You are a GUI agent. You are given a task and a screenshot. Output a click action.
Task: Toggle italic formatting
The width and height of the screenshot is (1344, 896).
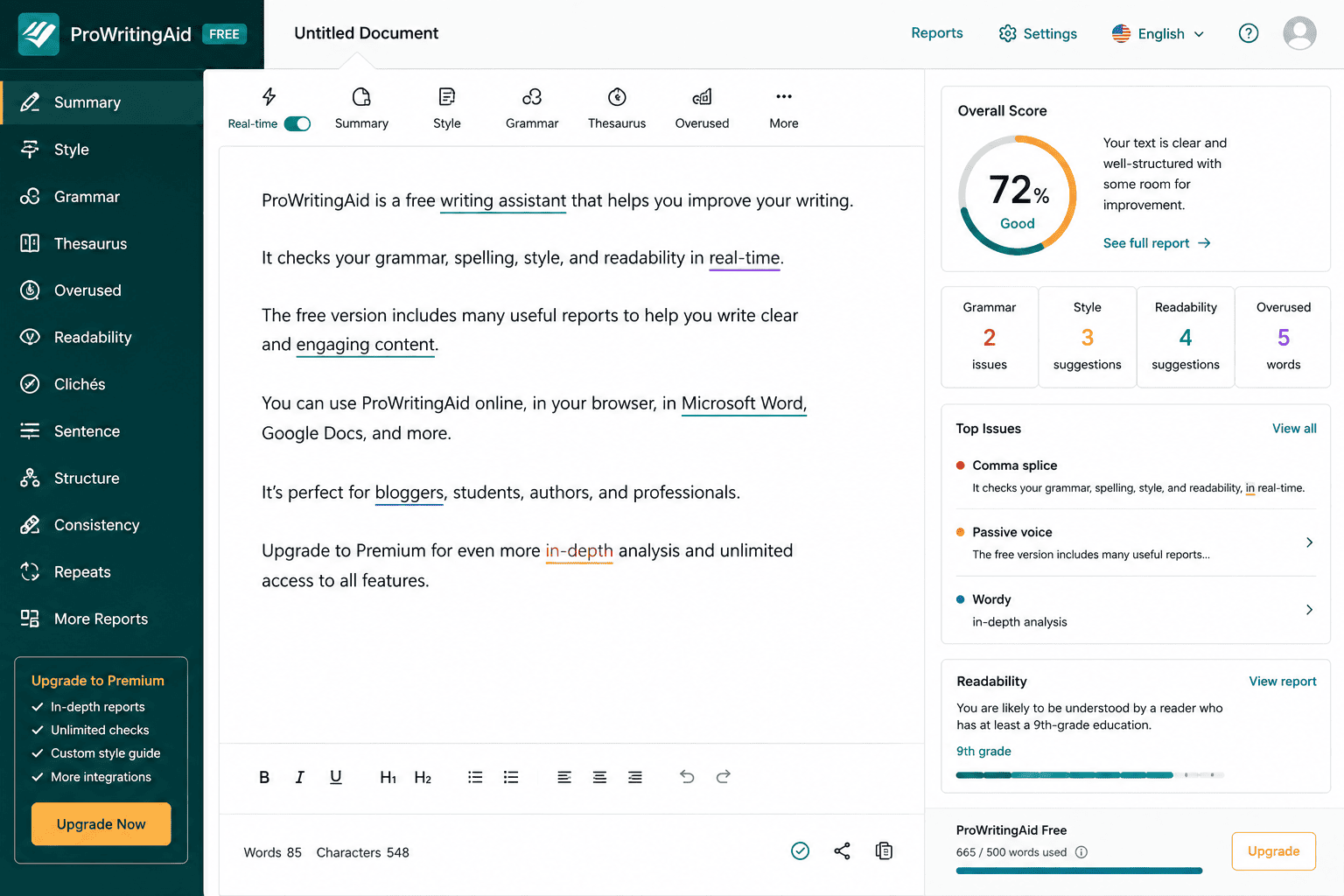[299, 777]
